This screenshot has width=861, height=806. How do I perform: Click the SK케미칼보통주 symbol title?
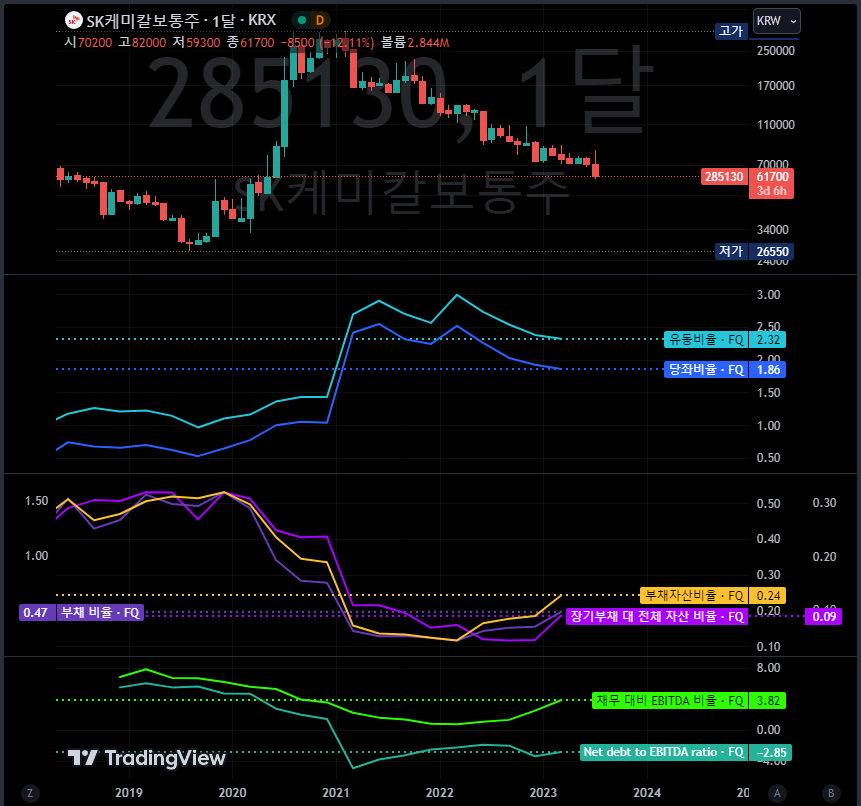[143, 21]
